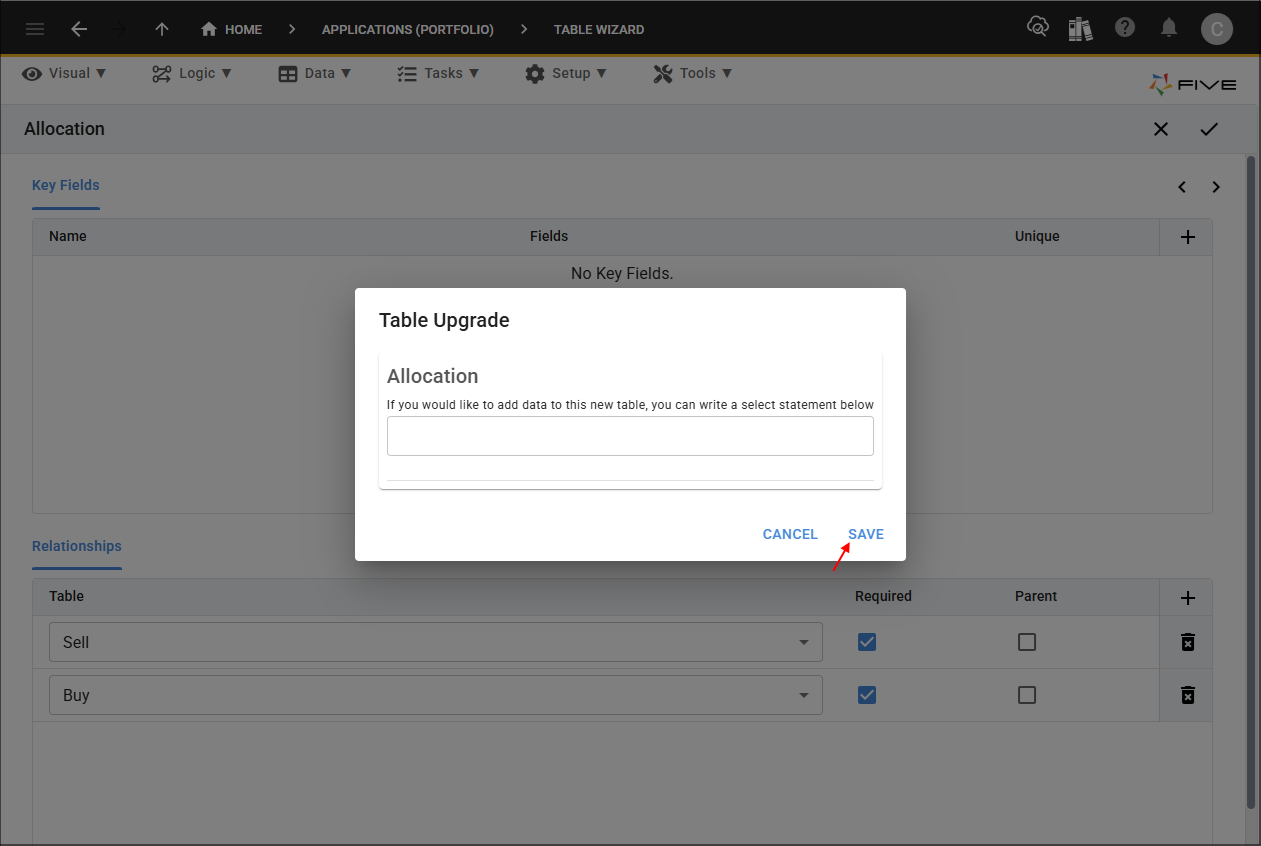1261x846 pixels.
Task: Go to previous page with left chevron
Action: (1182, 187)
